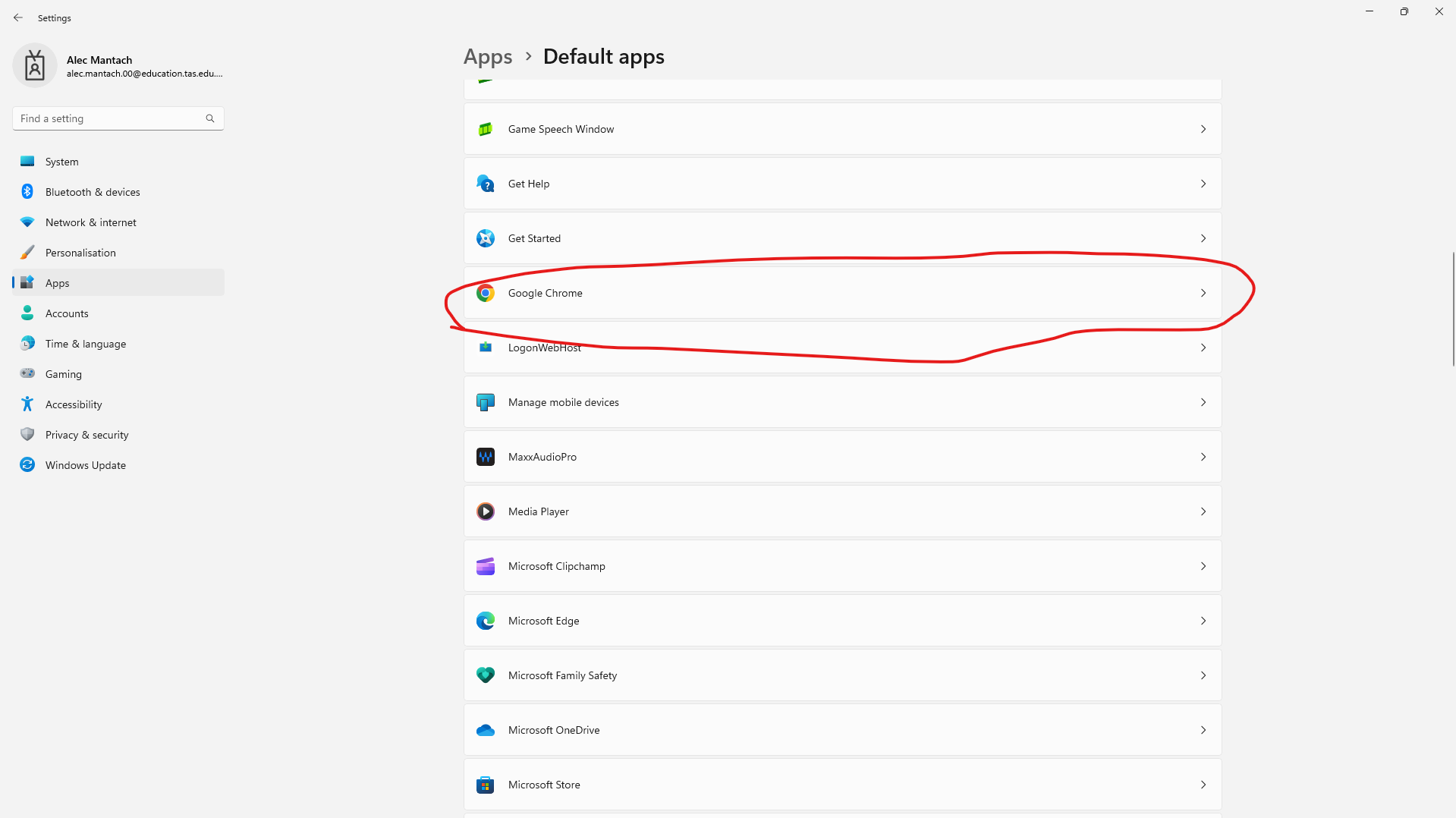Open Privacy & security settings
The height and width of the screenshot is (818, 1456).
(118, 435)
